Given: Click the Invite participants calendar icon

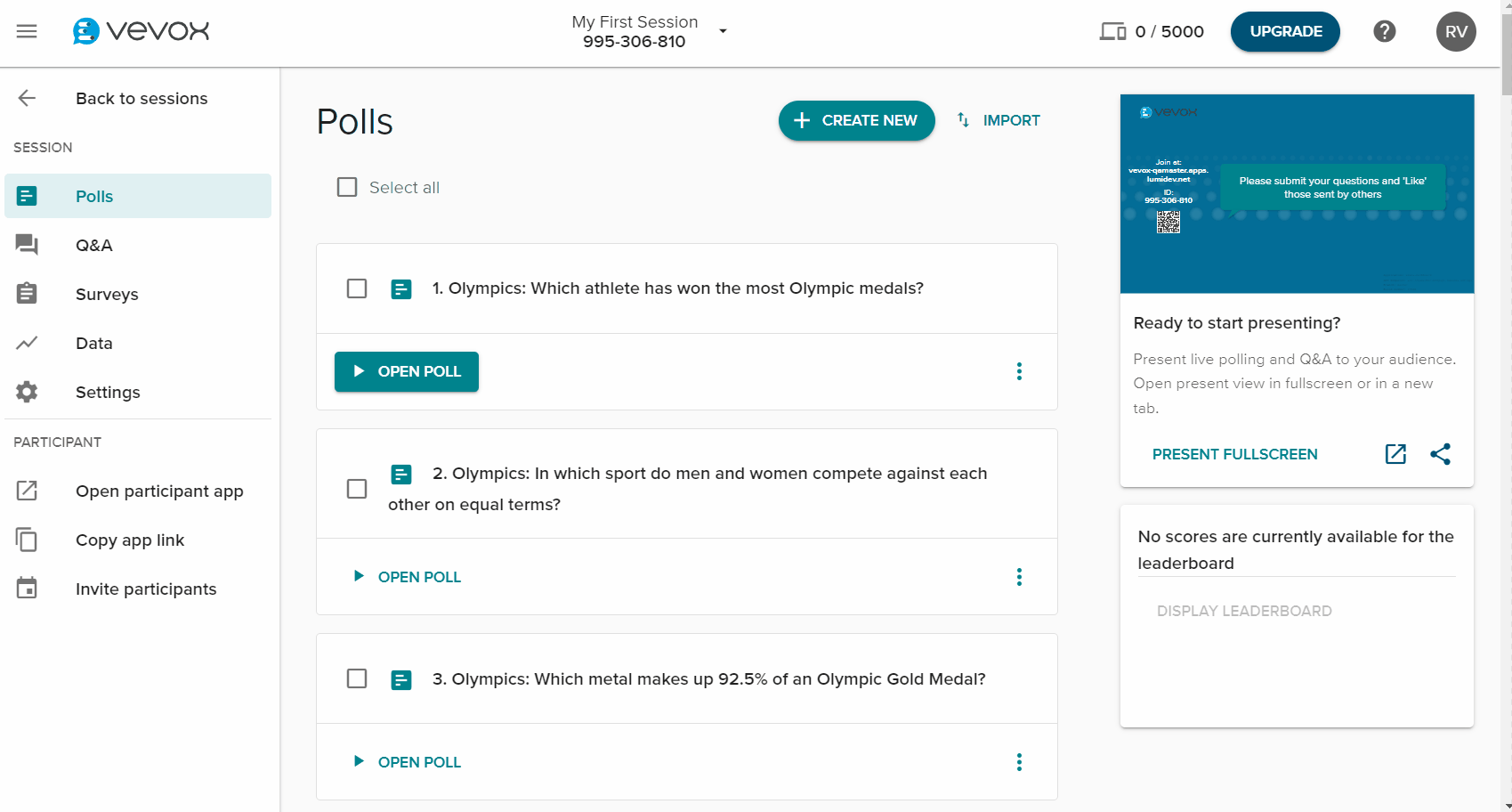Looking at the screenshot, I should 27,589.
